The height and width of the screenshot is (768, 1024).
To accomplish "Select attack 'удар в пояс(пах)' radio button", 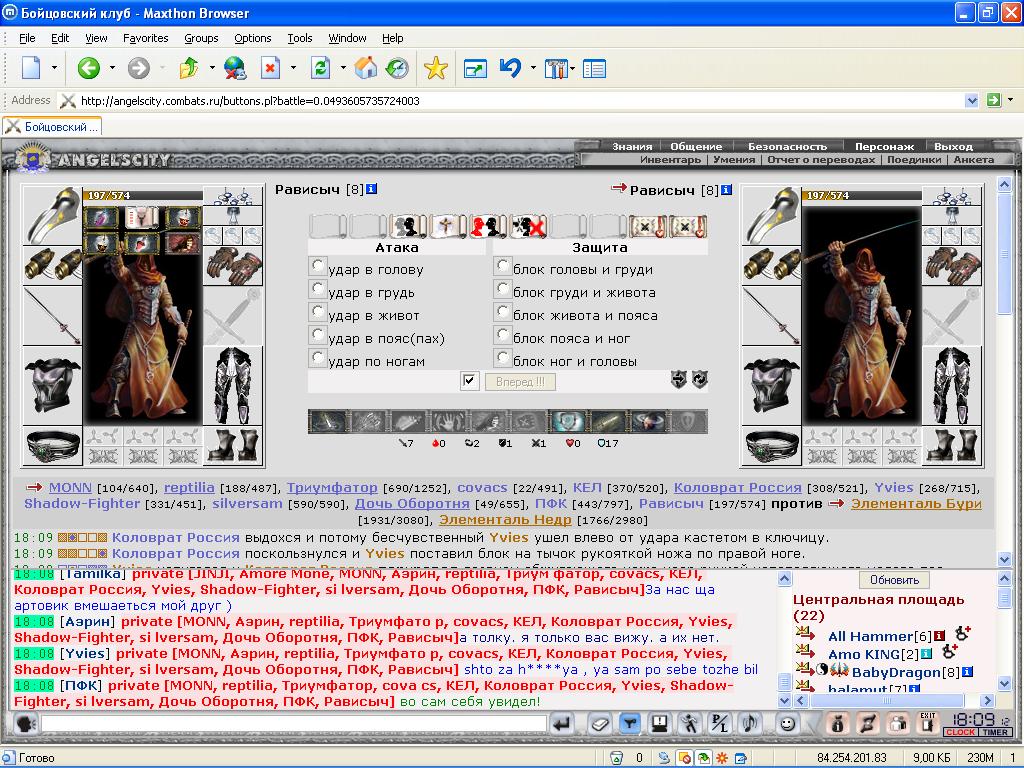I will (x=317, y=334).
